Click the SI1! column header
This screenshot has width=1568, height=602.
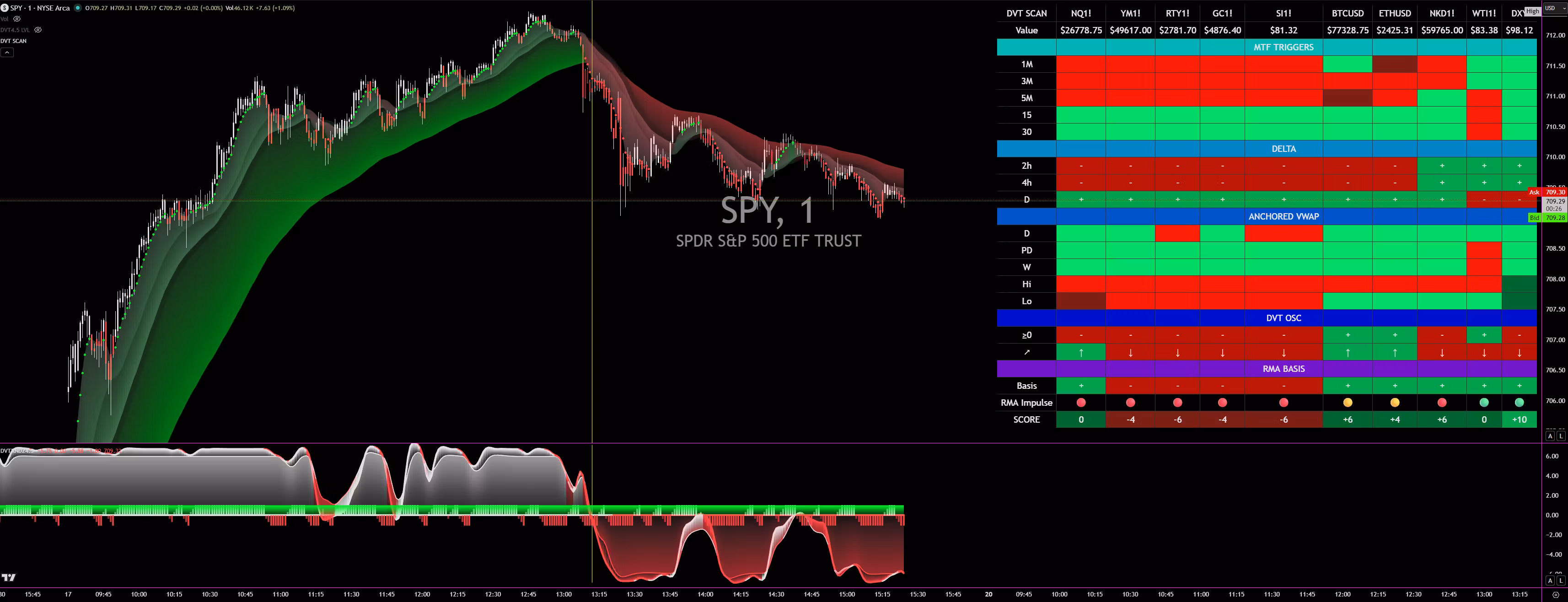click(1284, 13)
